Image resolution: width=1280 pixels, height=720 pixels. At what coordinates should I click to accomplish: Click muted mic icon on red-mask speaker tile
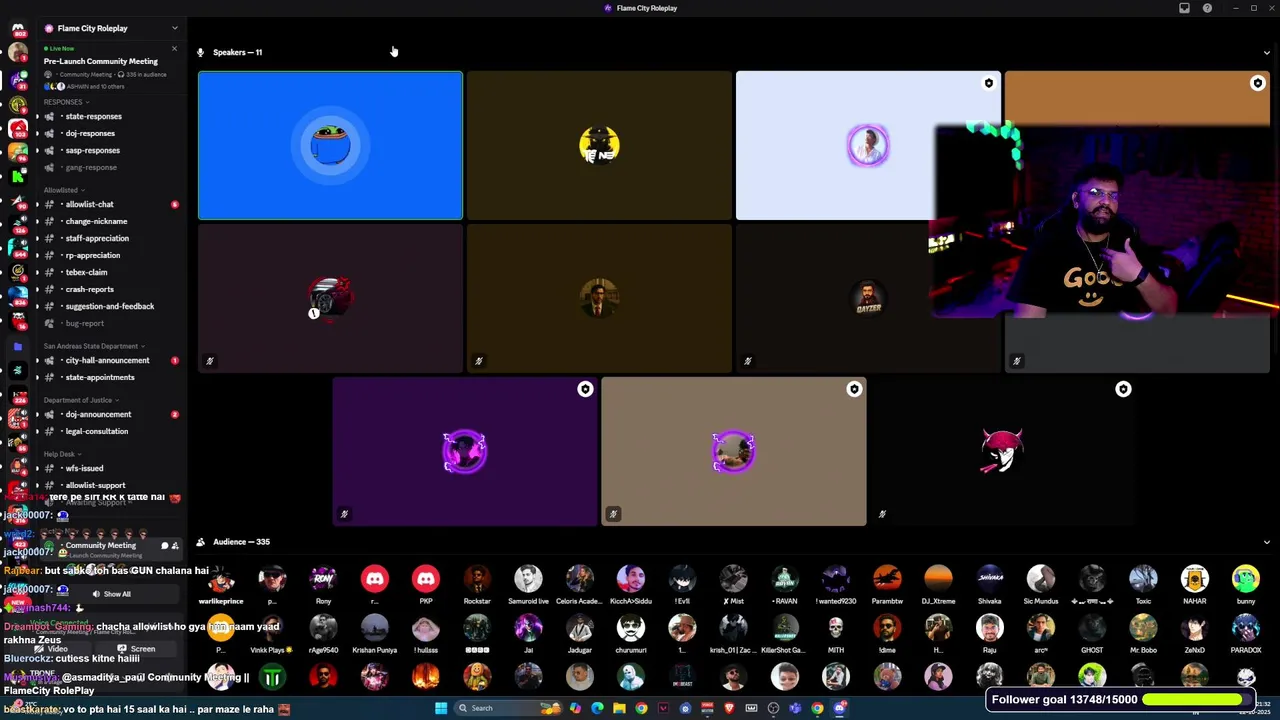882,514
